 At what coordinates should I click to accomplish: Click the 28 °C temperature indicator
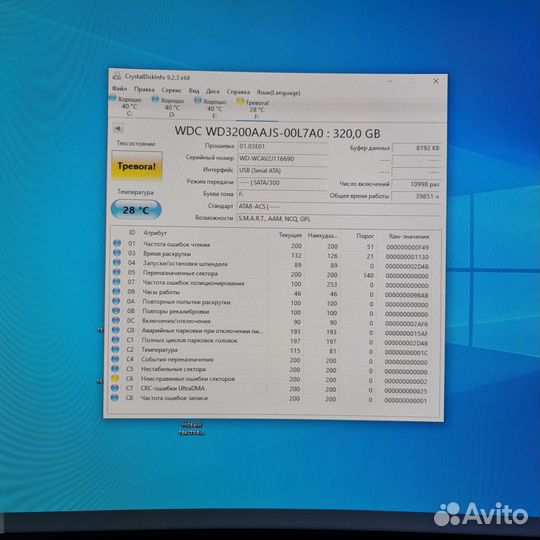pos(136,210)
